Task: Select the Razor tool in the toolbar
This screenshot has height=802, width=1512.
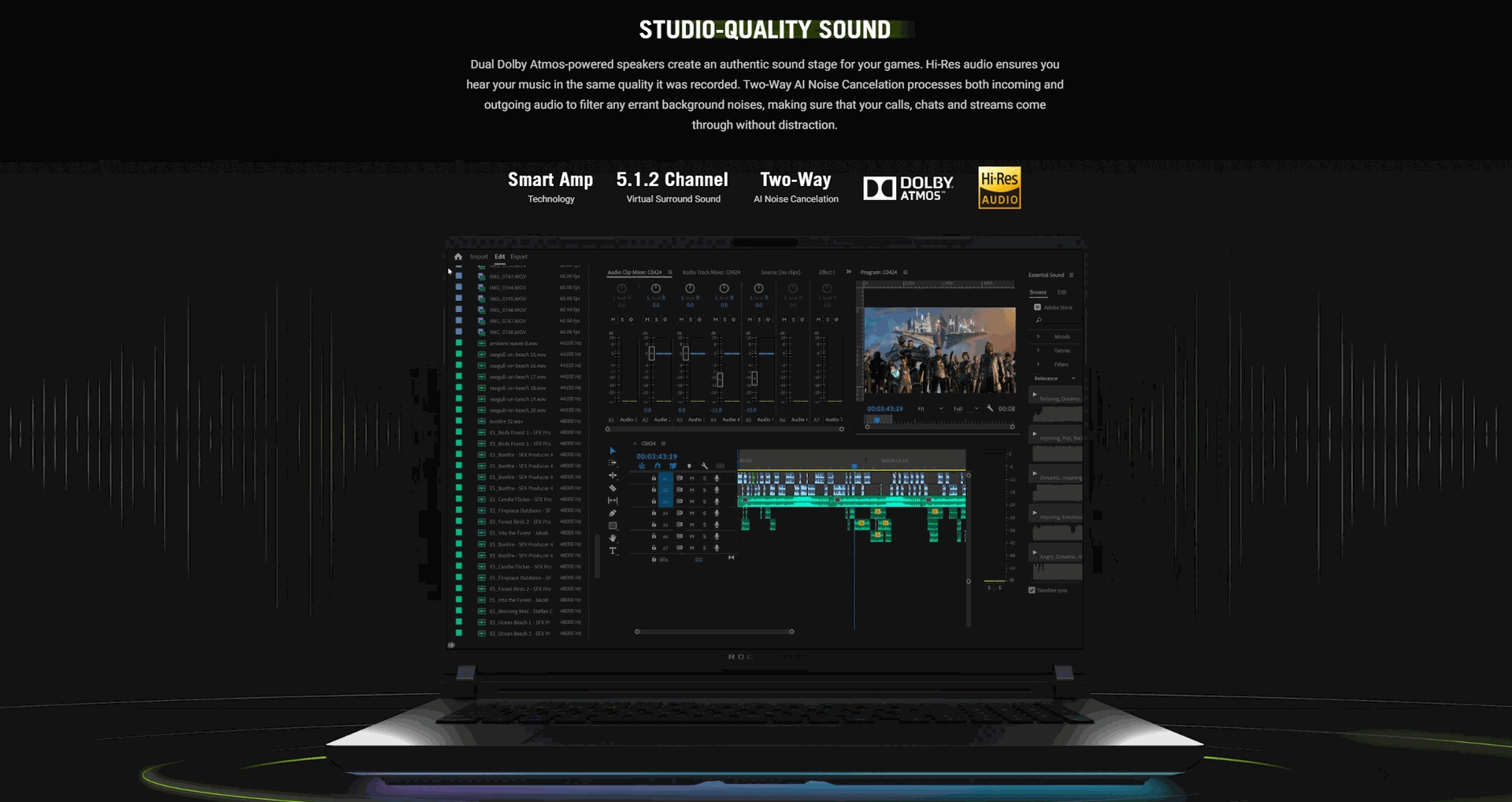Action: 613,488
